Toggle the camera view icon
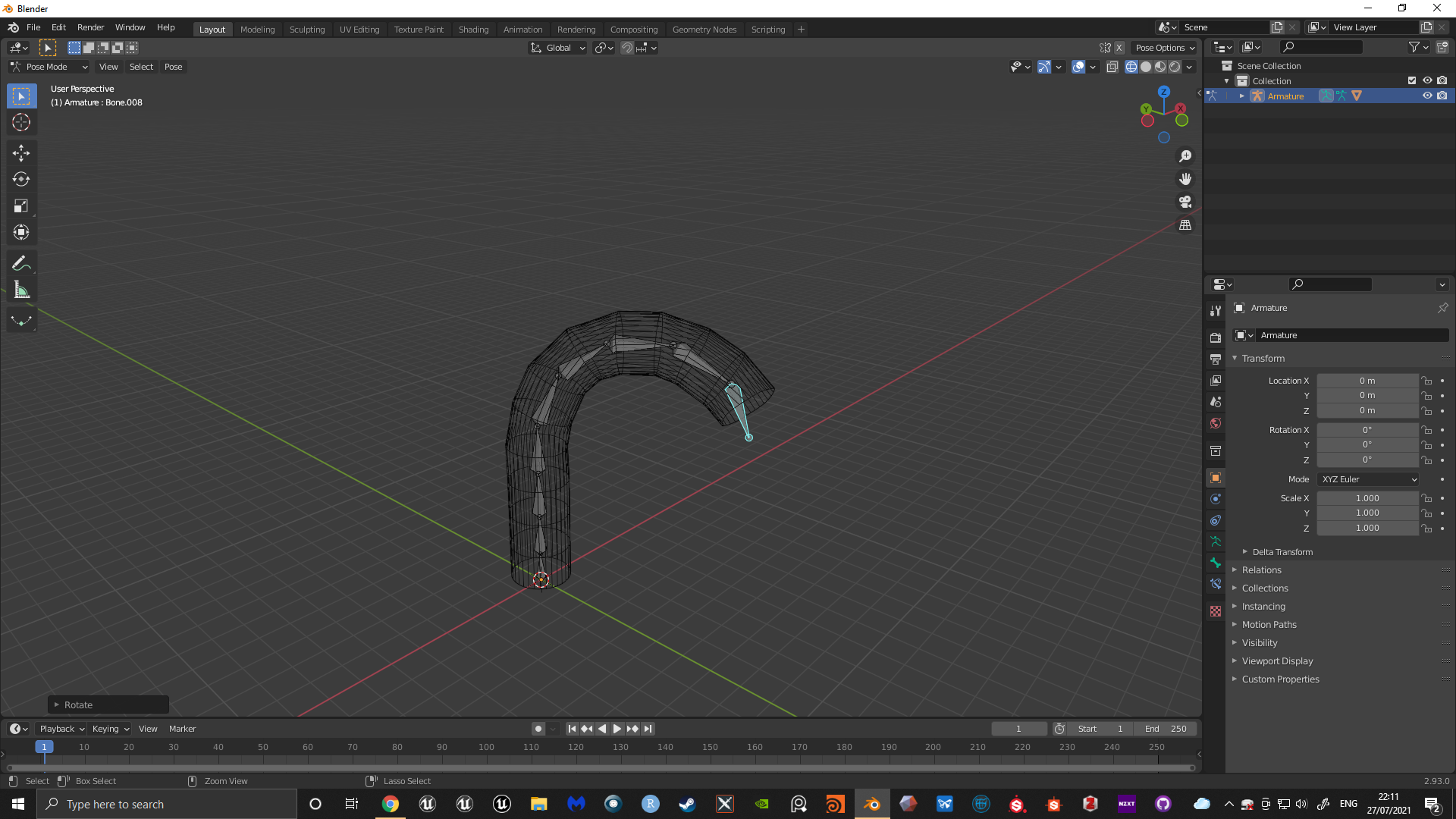This screenshot has height=819, width=1456. click(1185, 202)
